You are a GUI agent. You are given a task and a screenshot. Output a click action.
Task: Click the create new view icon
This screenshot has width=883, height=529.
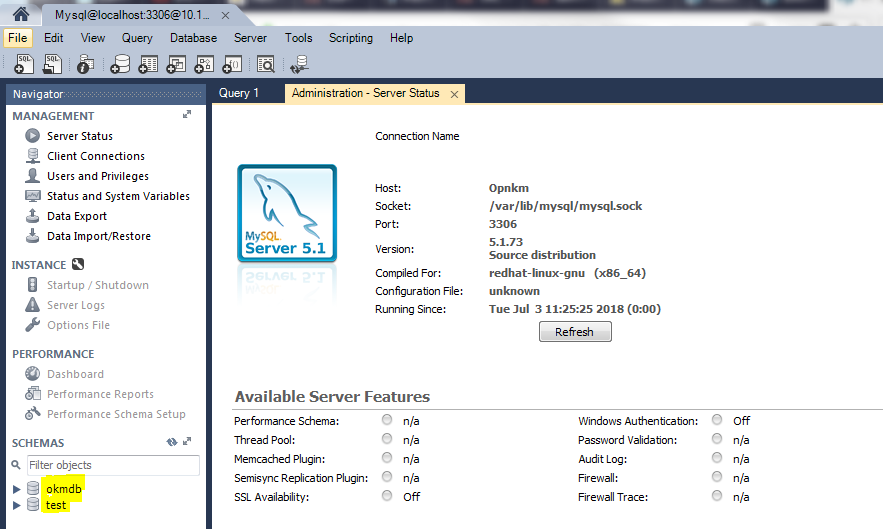[x=176, y=65]
